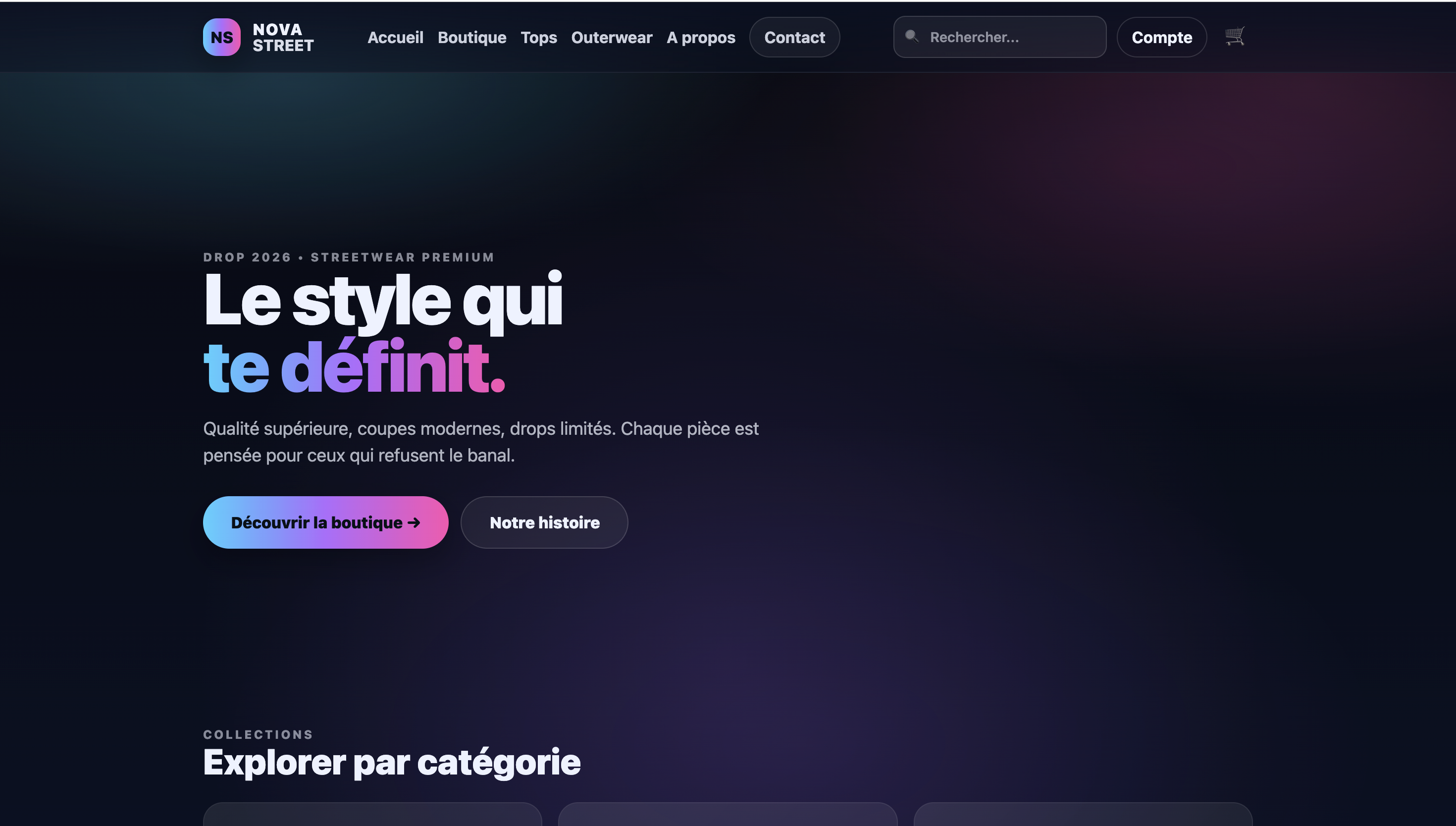
Task: Click the NOVA STREET brand name
Action: coord(282,37)
